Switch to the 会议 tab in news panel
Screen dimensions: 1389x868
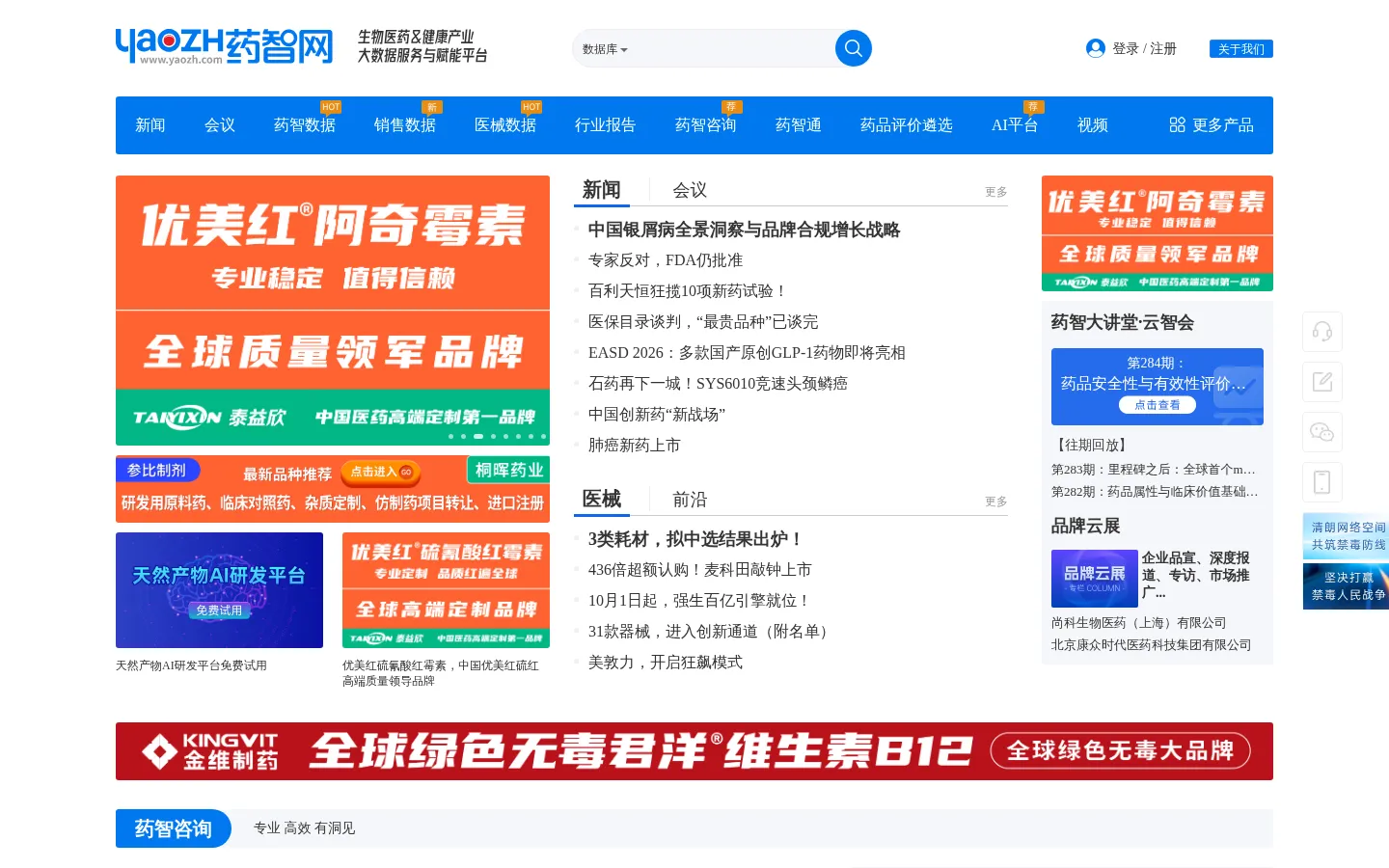(x=690, y=190)
